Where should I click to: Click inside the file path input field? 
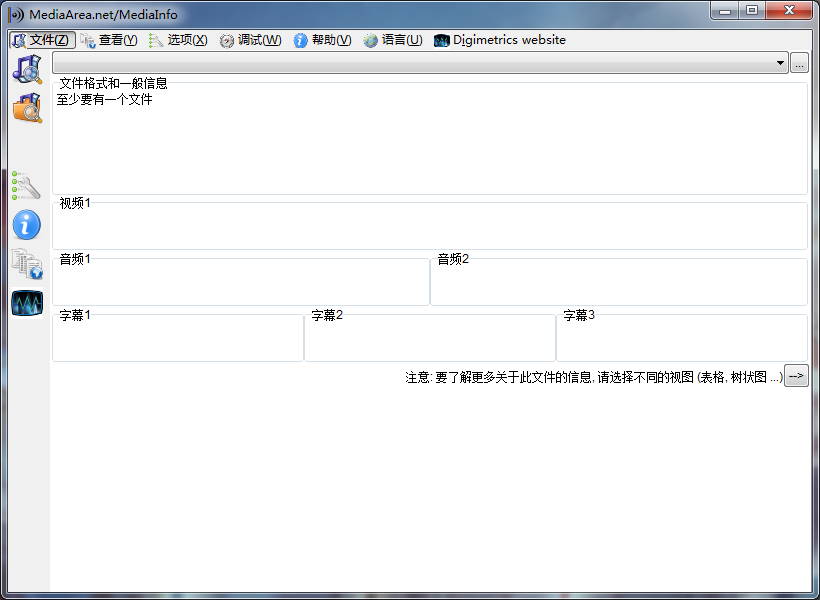coord(400,62)
